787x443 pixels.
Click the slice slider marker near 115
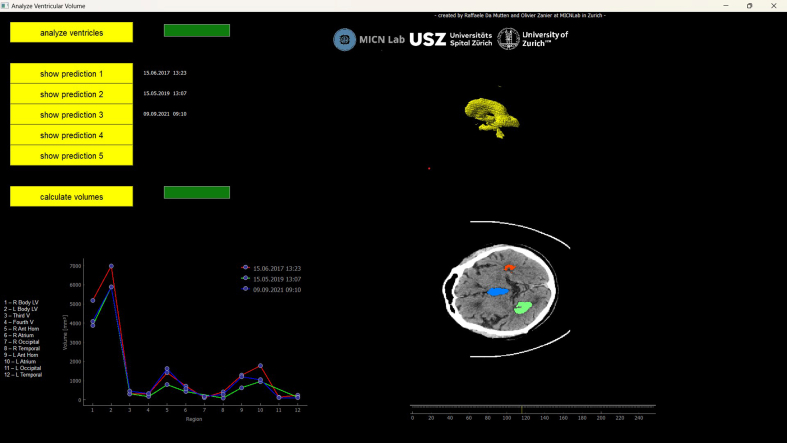[521, 409]
